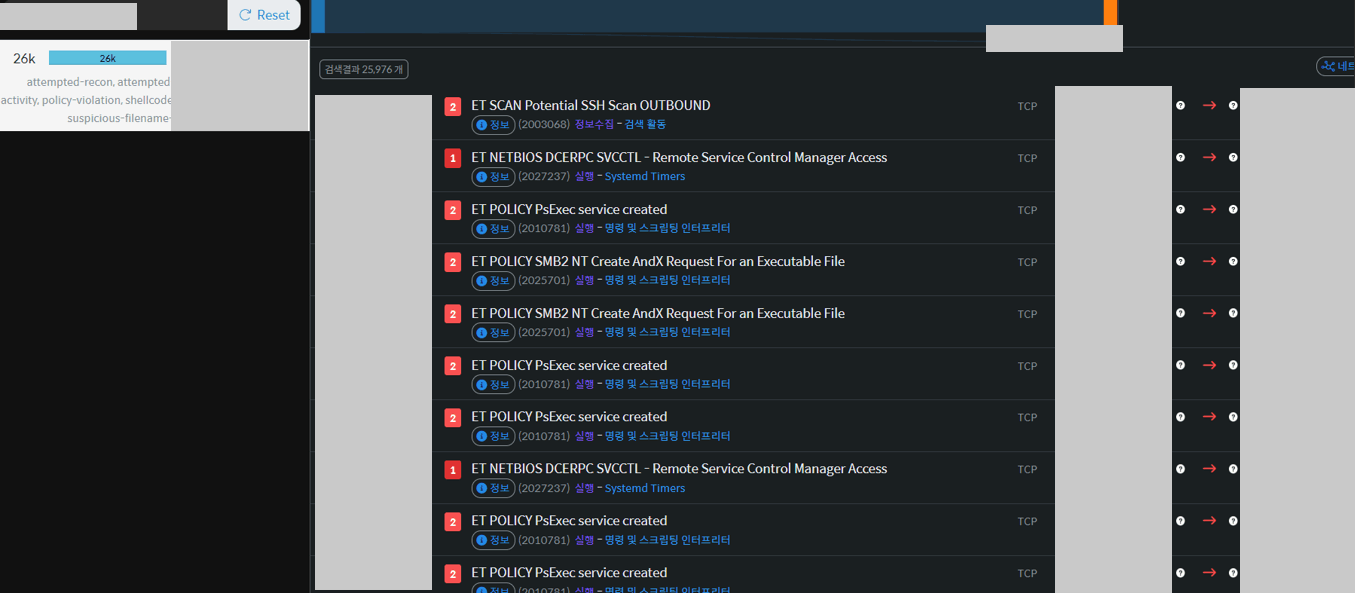Click the first (2027237) signature ID
1355x593 pixels.
tap(544, 177)
